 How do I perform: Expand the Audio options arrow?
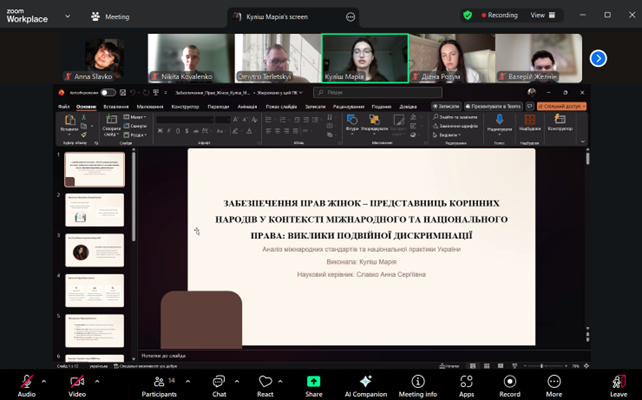click(44, 380)
